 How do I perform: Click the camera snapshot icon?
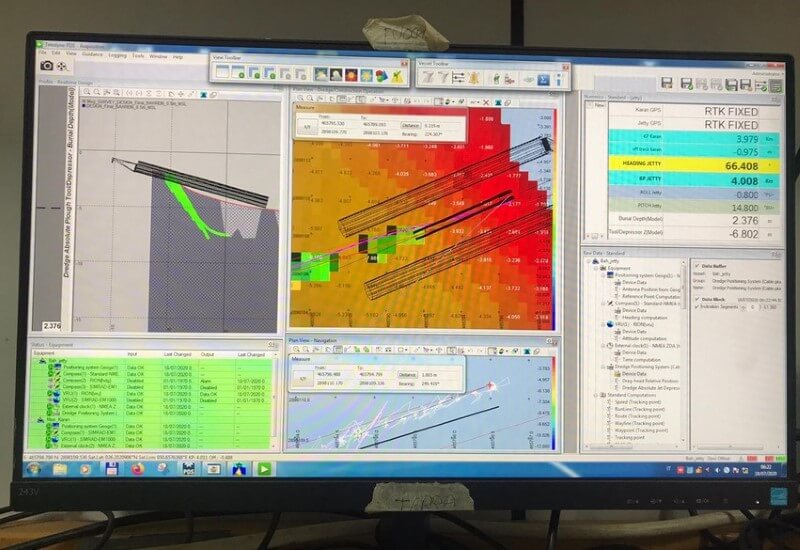click(46, 65)
